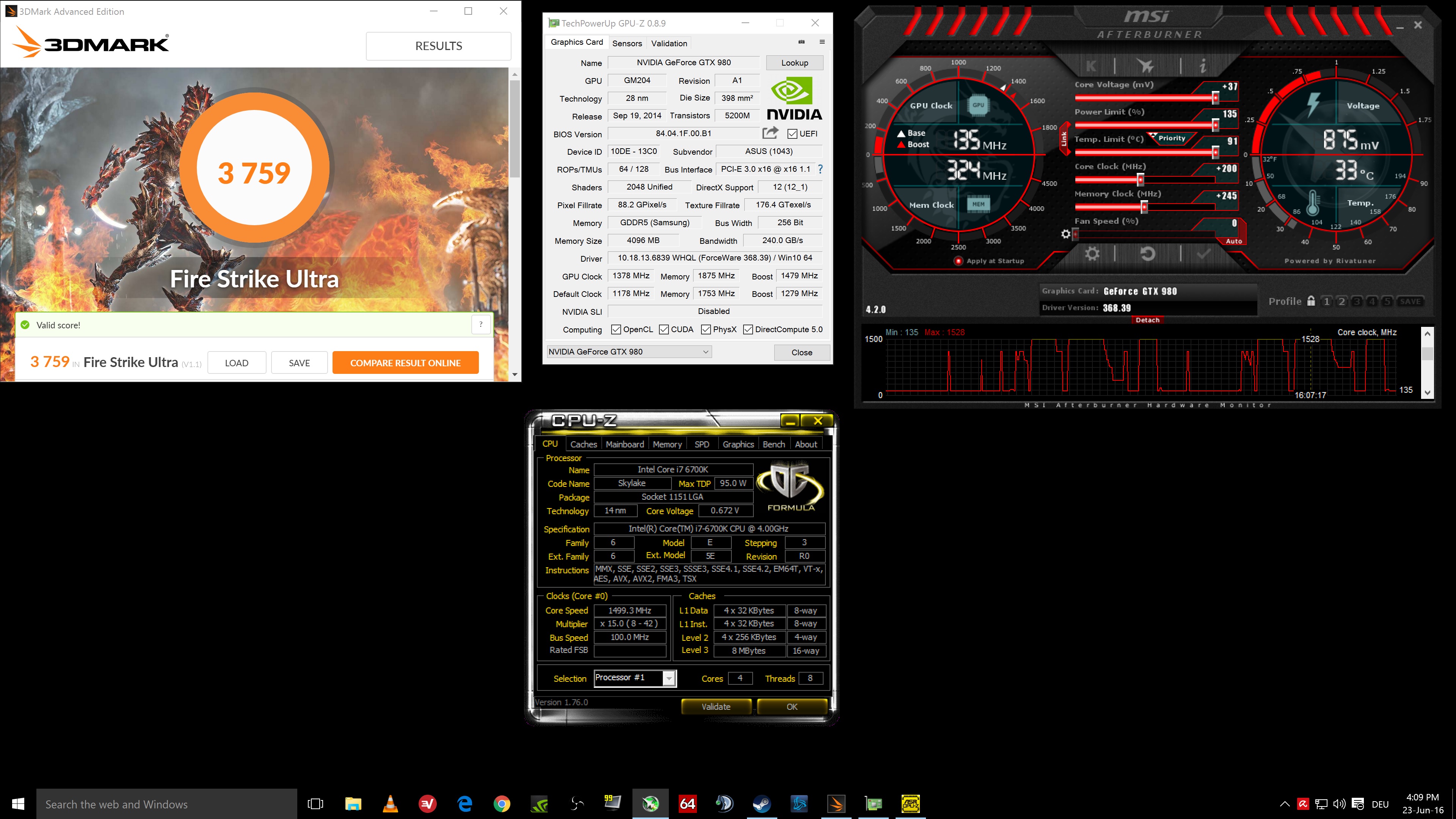The height and width of the screenshot is (819, 1456).
Task: Open VLC media player from taskbar
Action: [x=390, y=804]
